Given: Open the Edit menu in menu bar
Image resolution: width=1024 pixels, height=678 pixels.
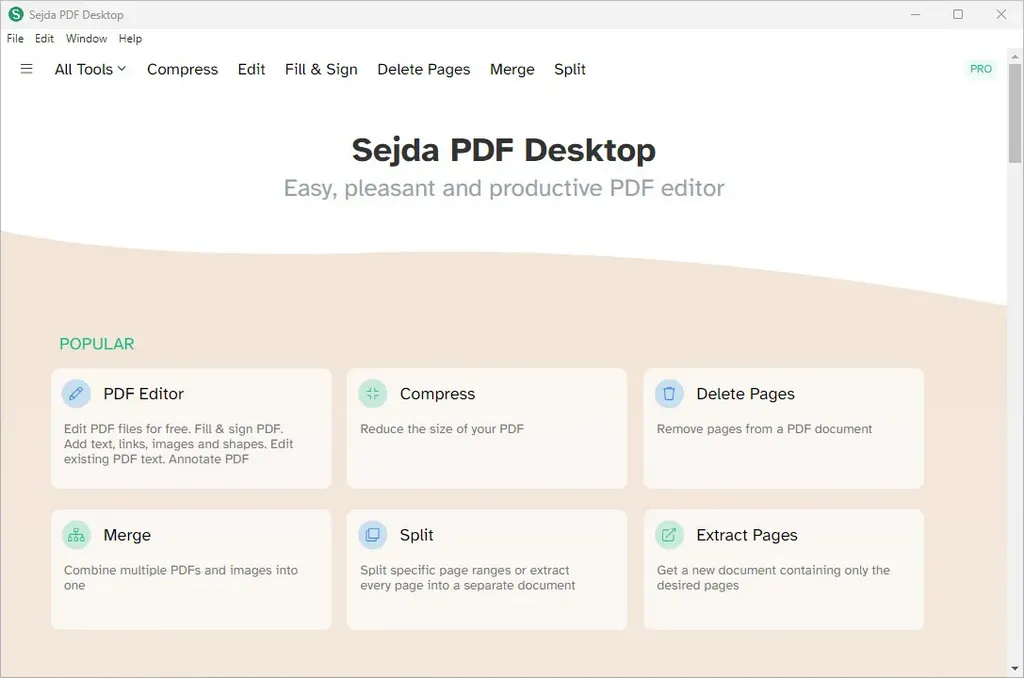Looking at the screenshot, I should tap(44, 39).
